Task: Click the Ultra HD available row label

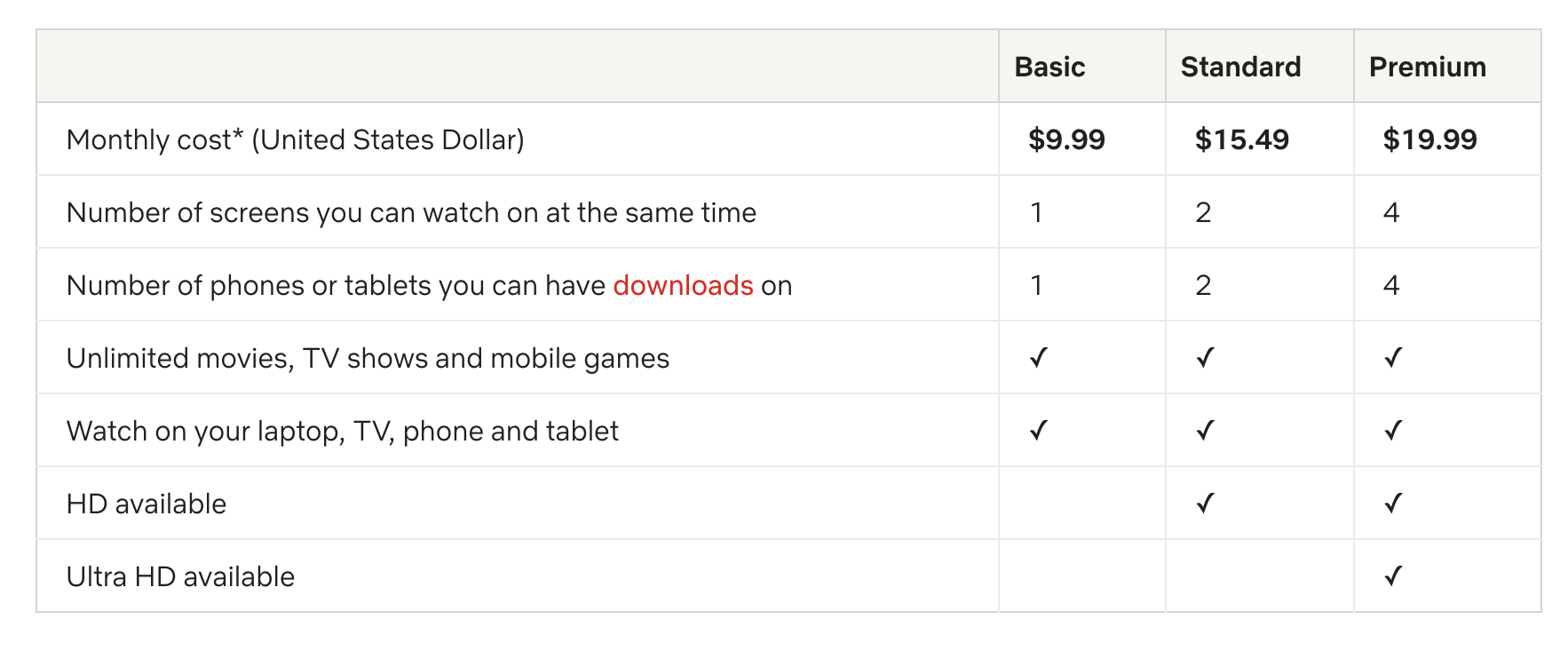Action: (x=180, y=577)
